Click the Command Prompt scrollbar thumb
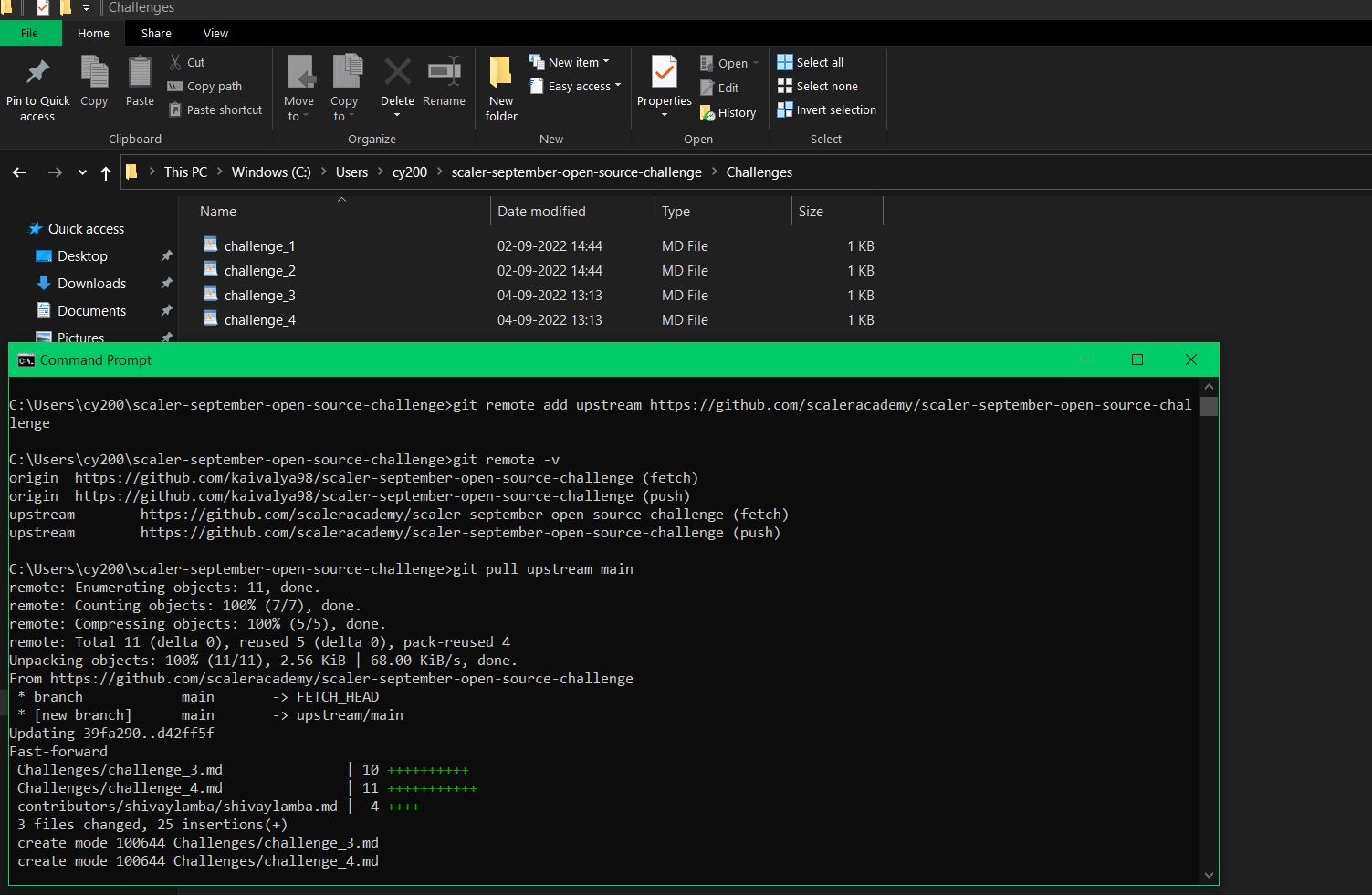This screenshot has width=1372, height=895. (1210, 406)
